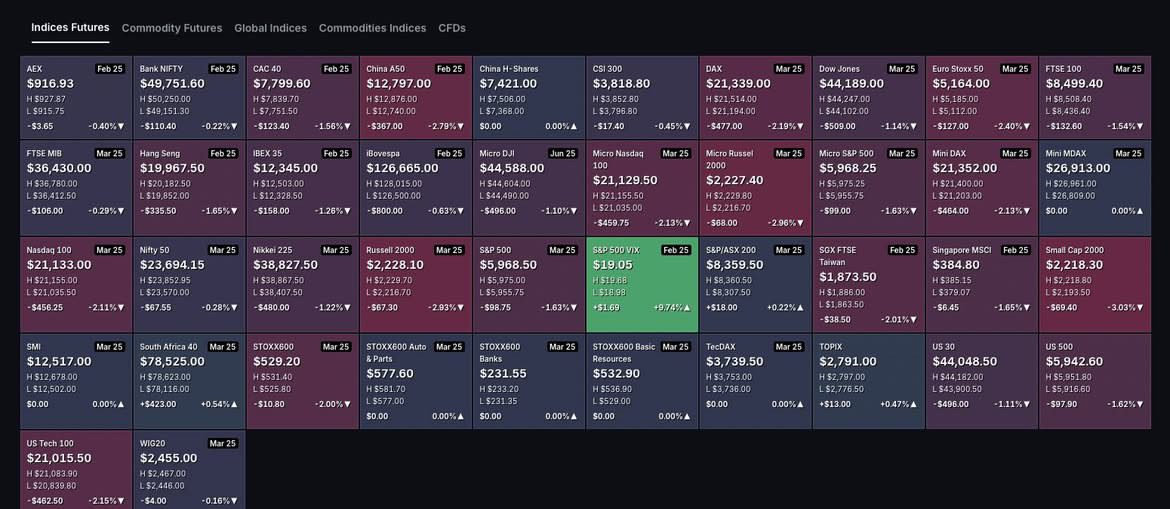Click the US 500 tile

(x=1095, y=381)
